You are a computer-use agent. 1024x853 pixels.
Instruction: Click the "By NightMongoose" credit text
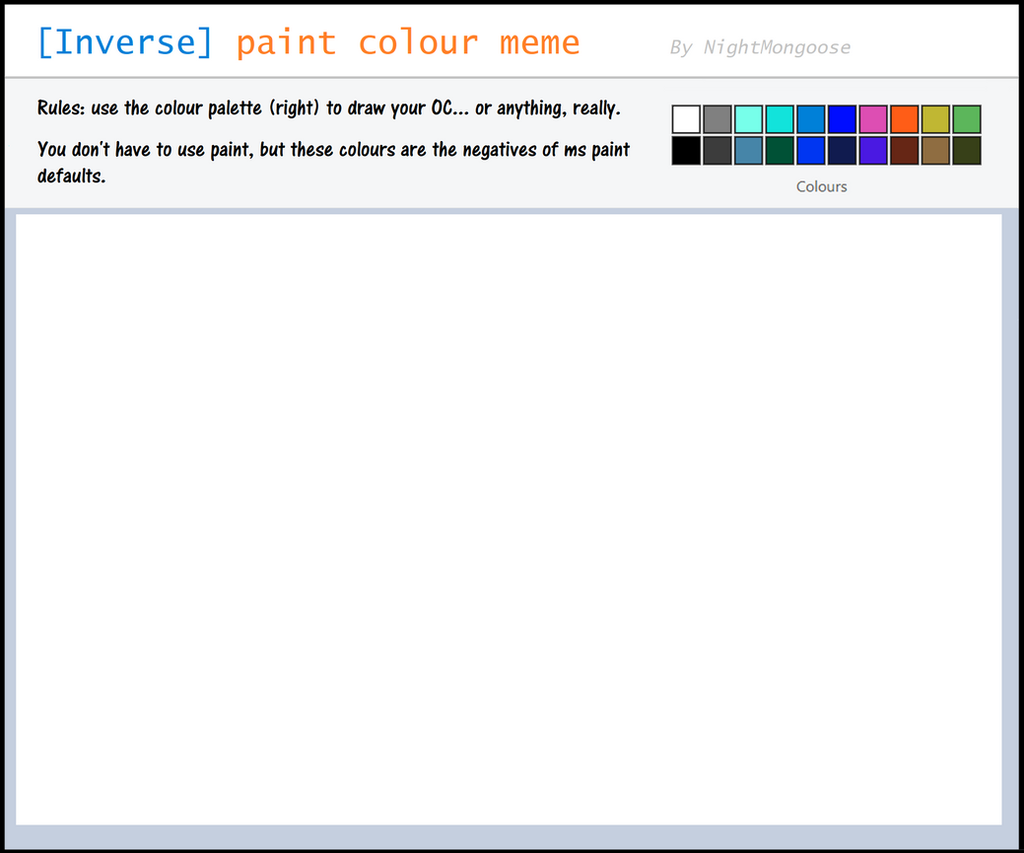(x=760, y=47)
